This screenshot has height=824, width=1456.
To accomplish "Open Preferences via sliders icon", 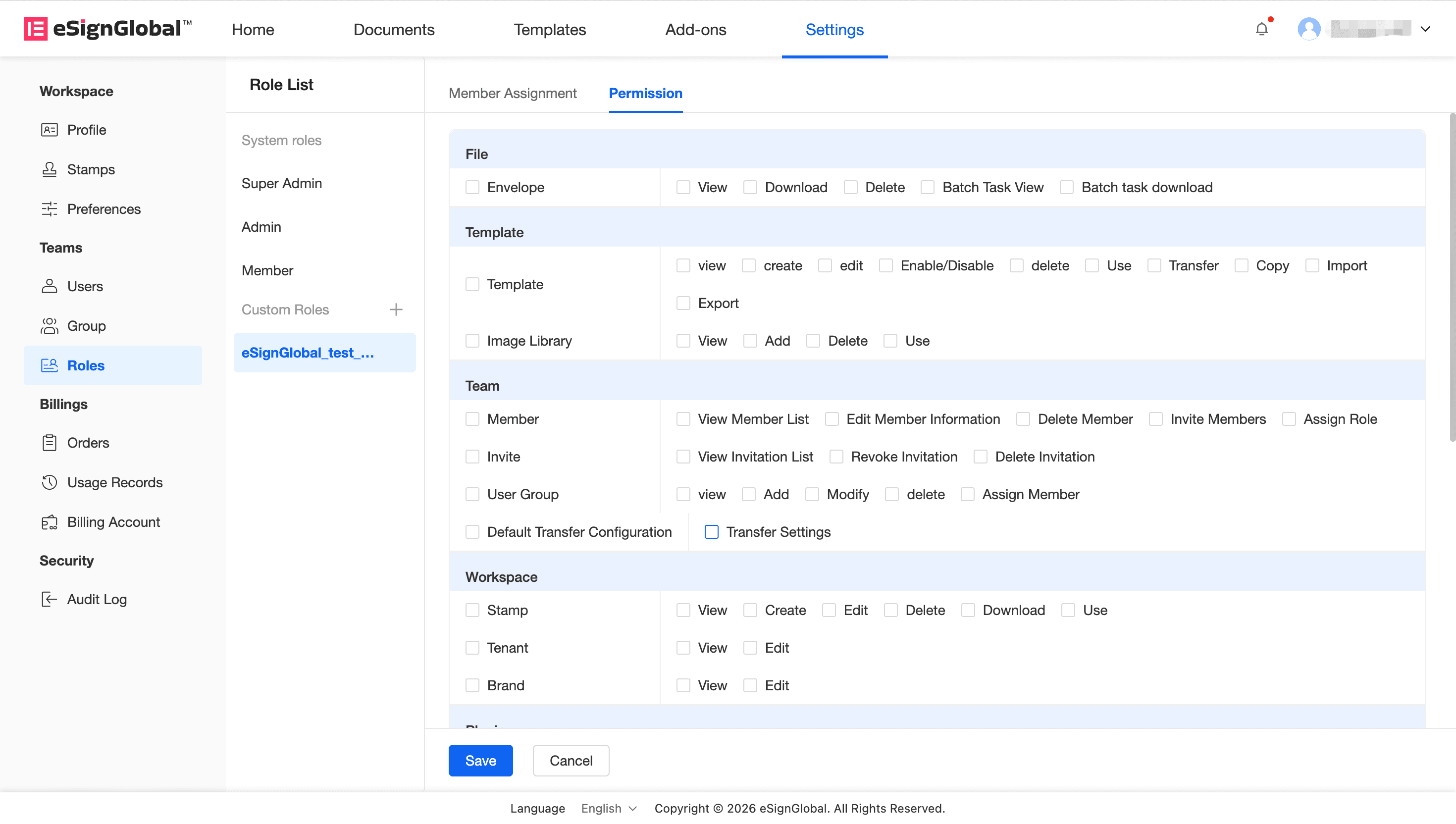I will (x=49, y=209).
